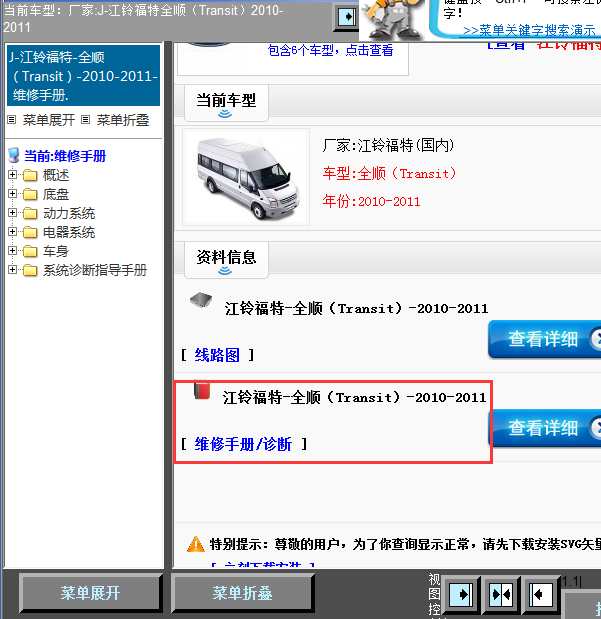Expand the 动力系统 tree folder
The height and width of the screenshot is (619, 601).
coord(12,212)
